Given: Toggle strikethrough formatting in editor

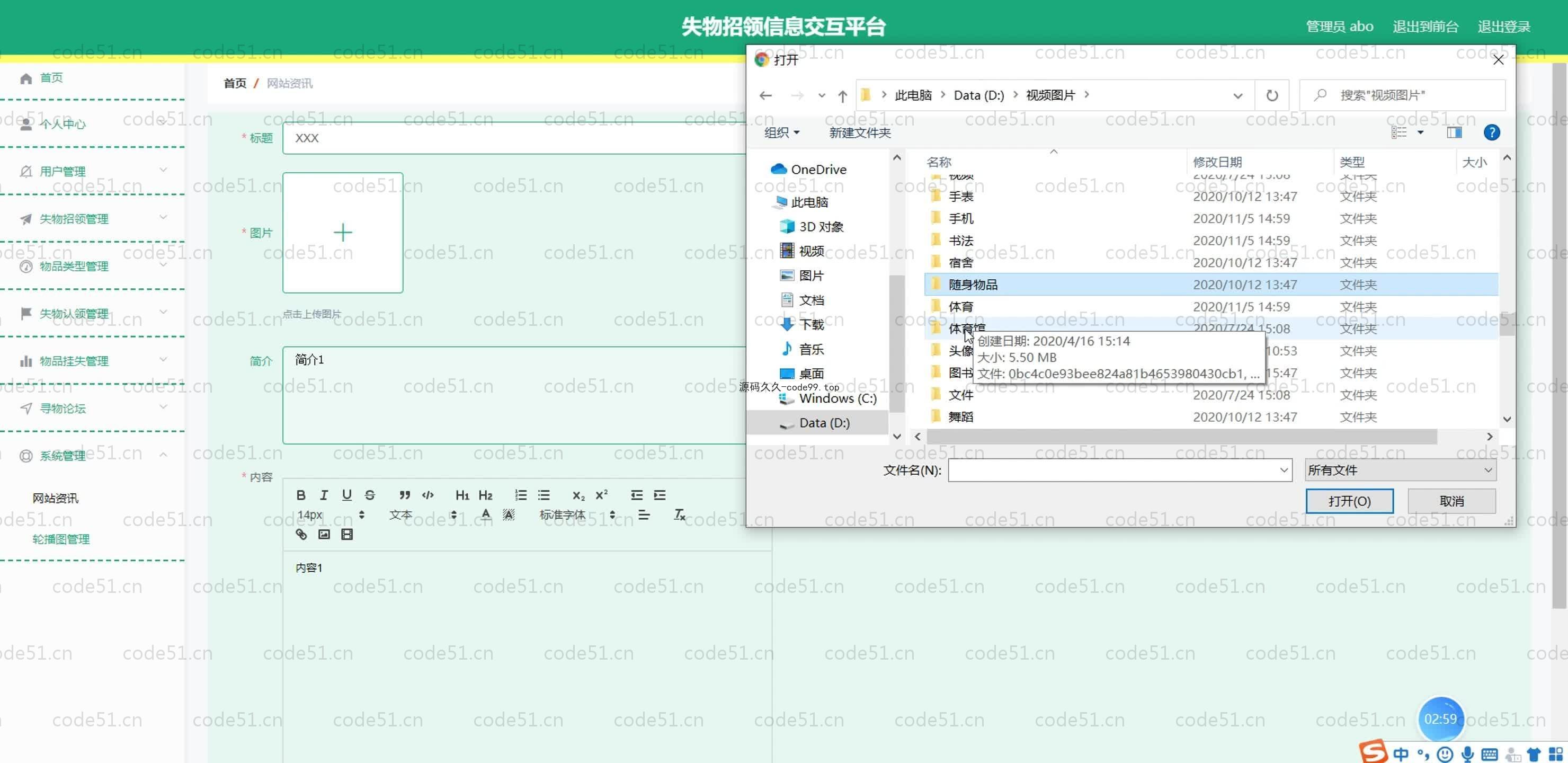Looking at the screenshot, I should (x=369, y=495).
